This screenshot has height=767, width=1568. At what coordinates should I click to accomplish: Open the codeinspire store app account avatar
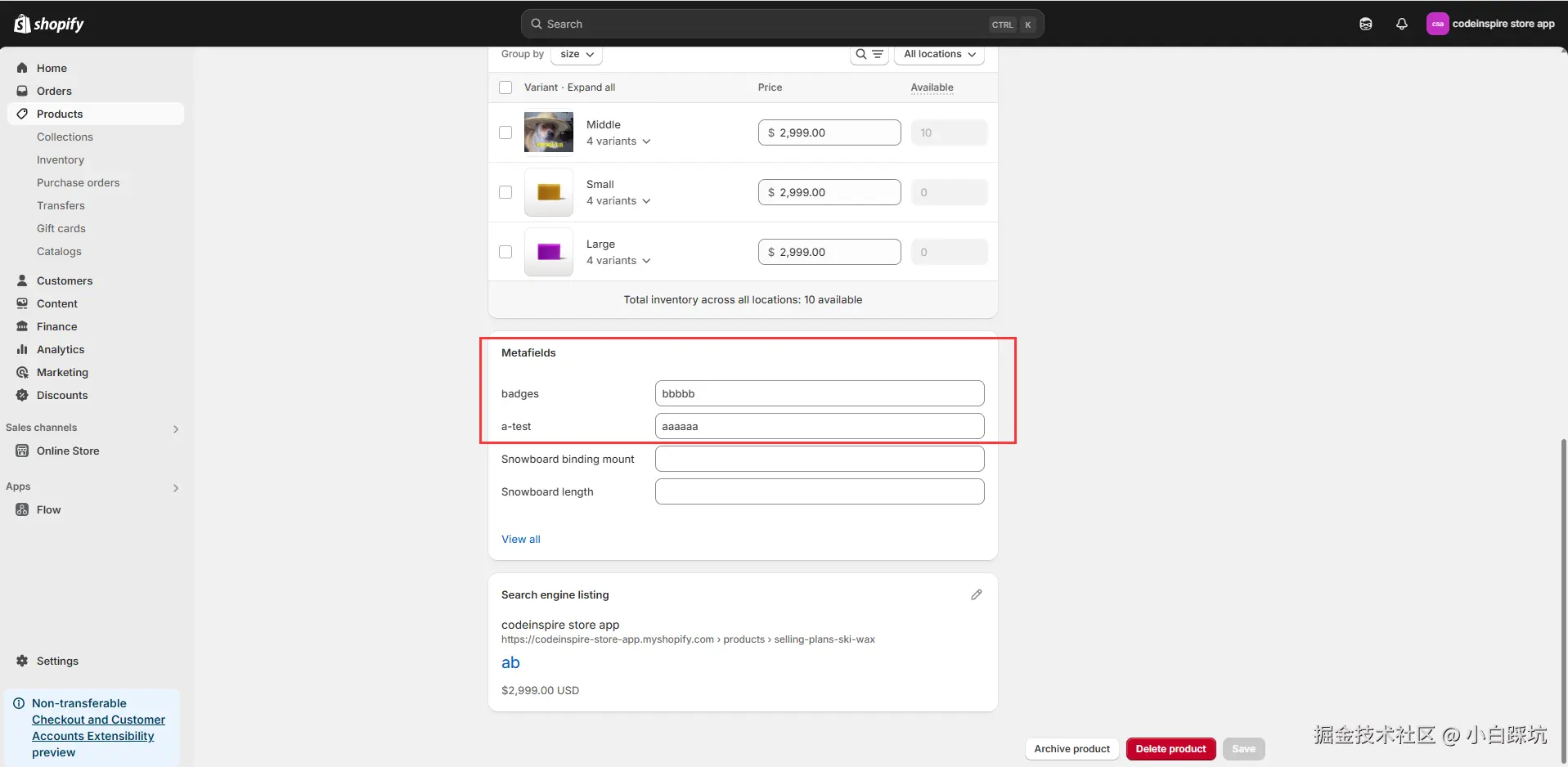pos(1437,24)
